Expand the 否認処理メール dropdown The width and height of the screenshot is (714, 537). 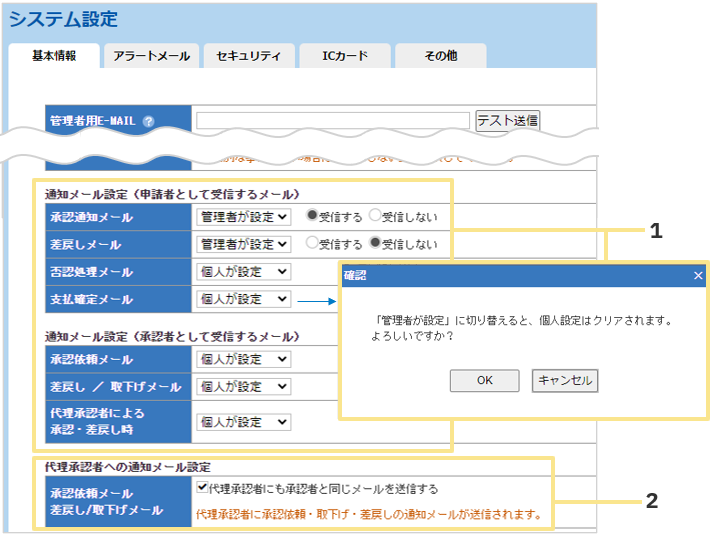click(x=243, y=271)
